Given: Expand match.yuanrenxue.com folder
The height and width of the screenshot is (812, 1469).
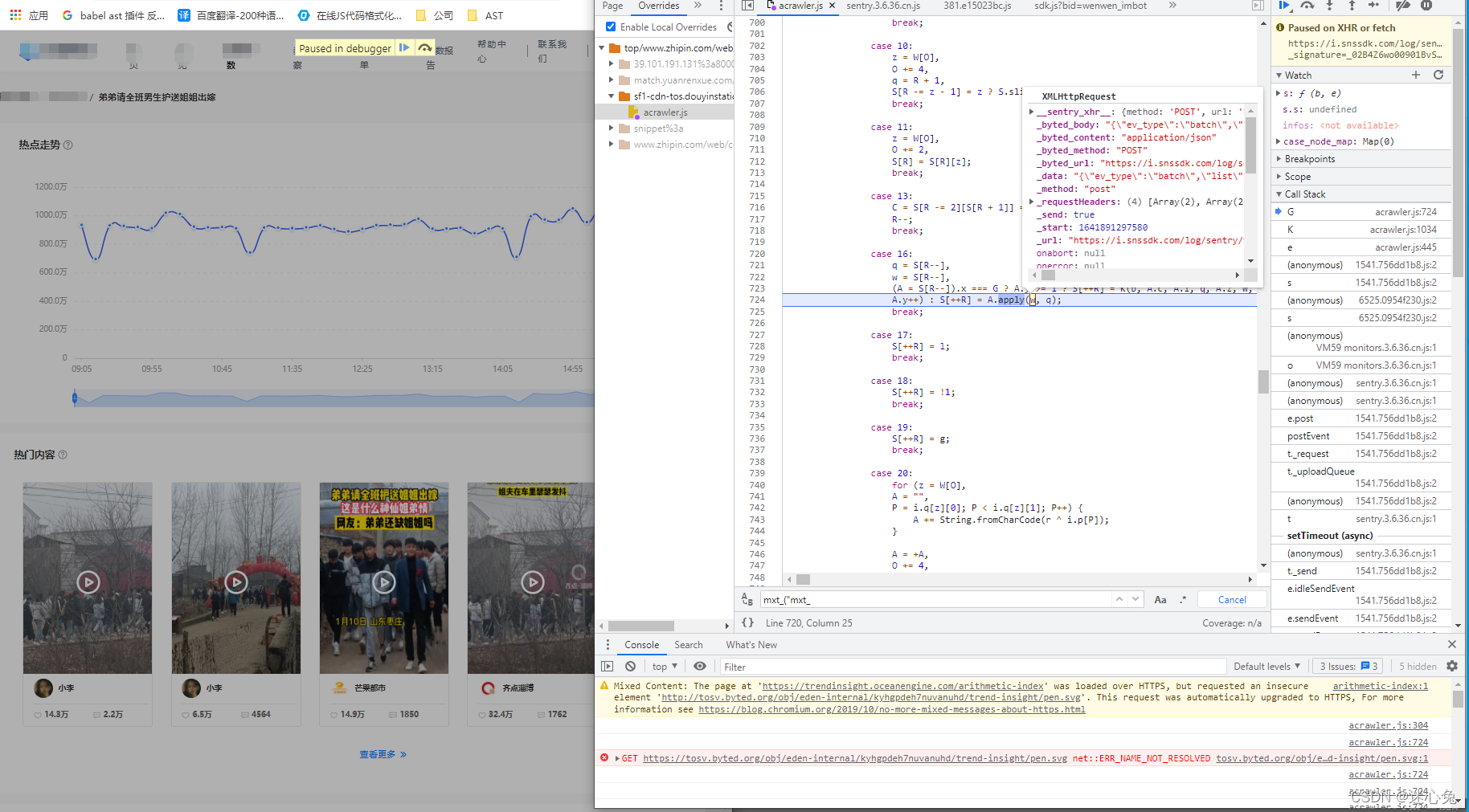Looking at the screenshot, I should tap(612, 80).
